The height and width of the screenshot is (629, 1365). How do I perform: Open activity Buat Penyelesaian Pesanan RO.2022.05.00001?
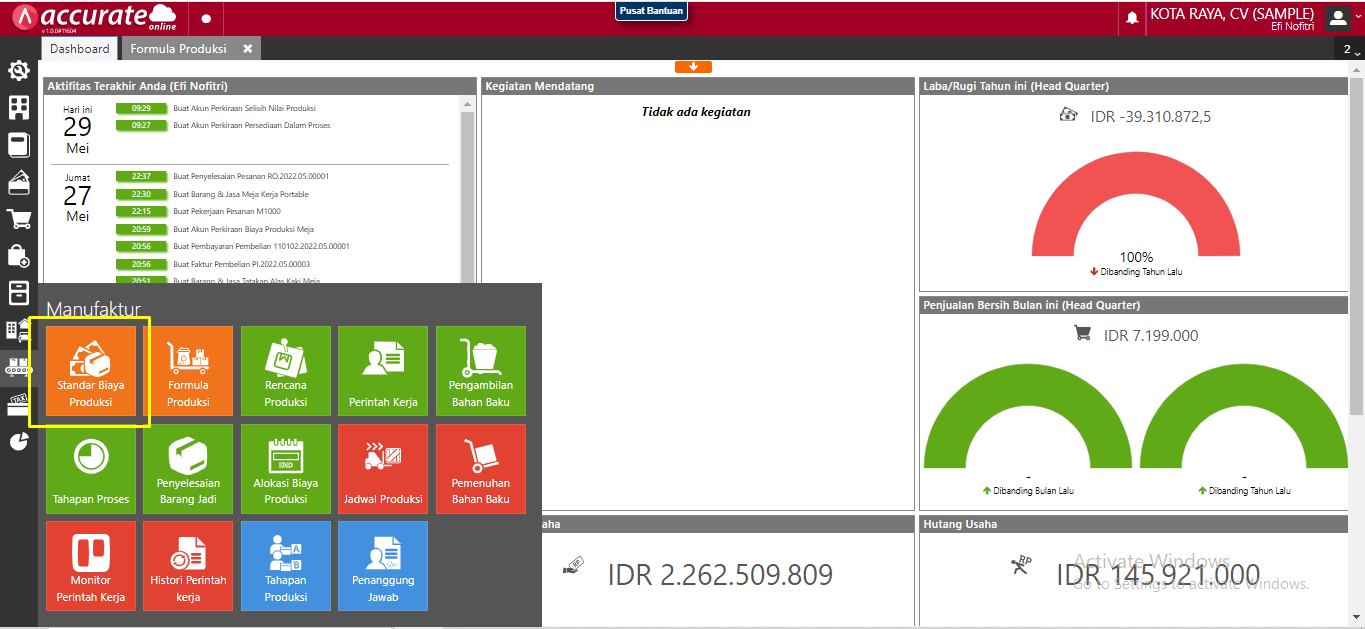(x=251, y=176)
